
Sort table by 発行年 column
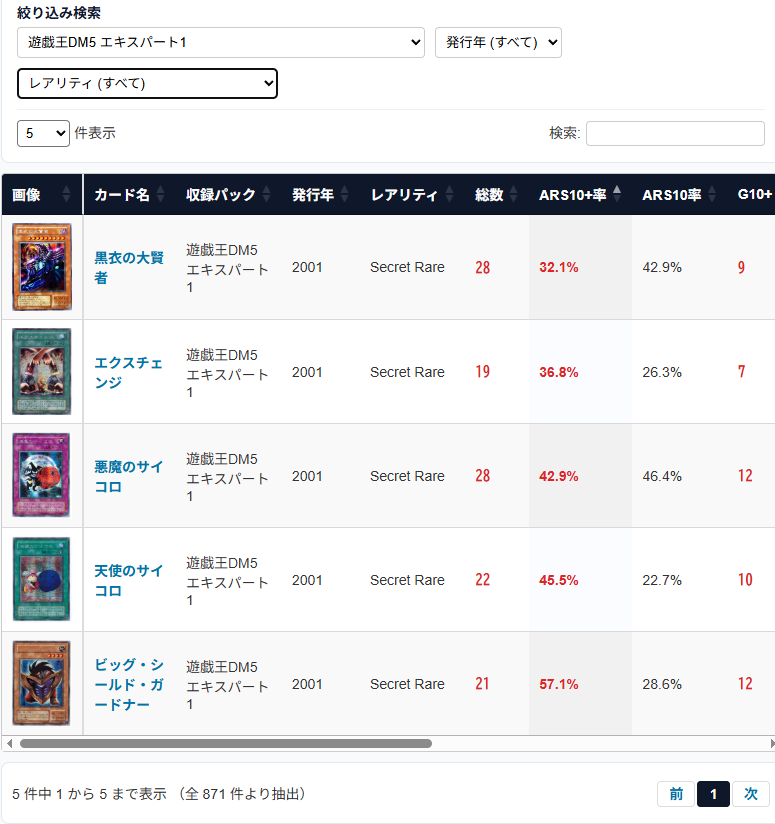[321, 195]
